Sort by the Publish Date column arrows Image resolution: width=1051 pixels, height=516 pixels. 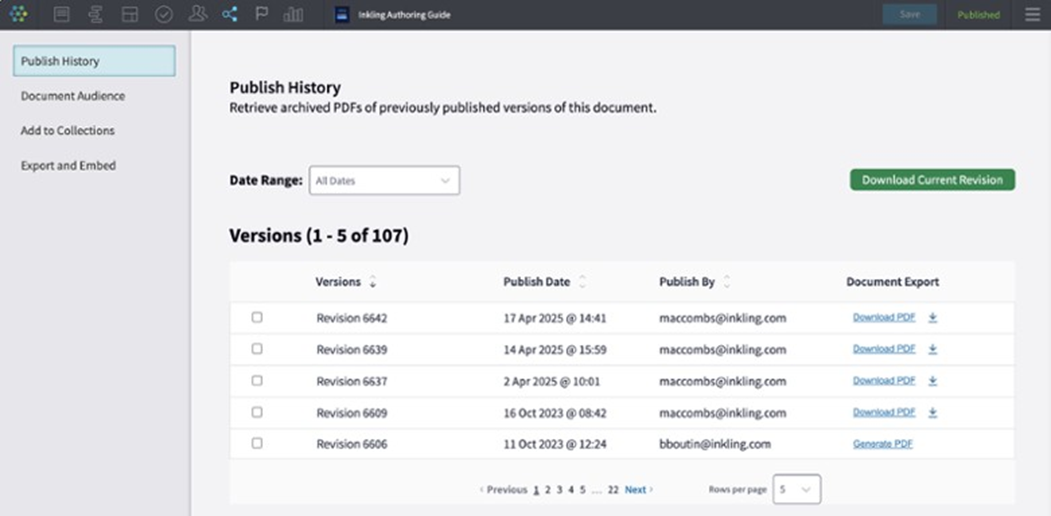point(583,282)
